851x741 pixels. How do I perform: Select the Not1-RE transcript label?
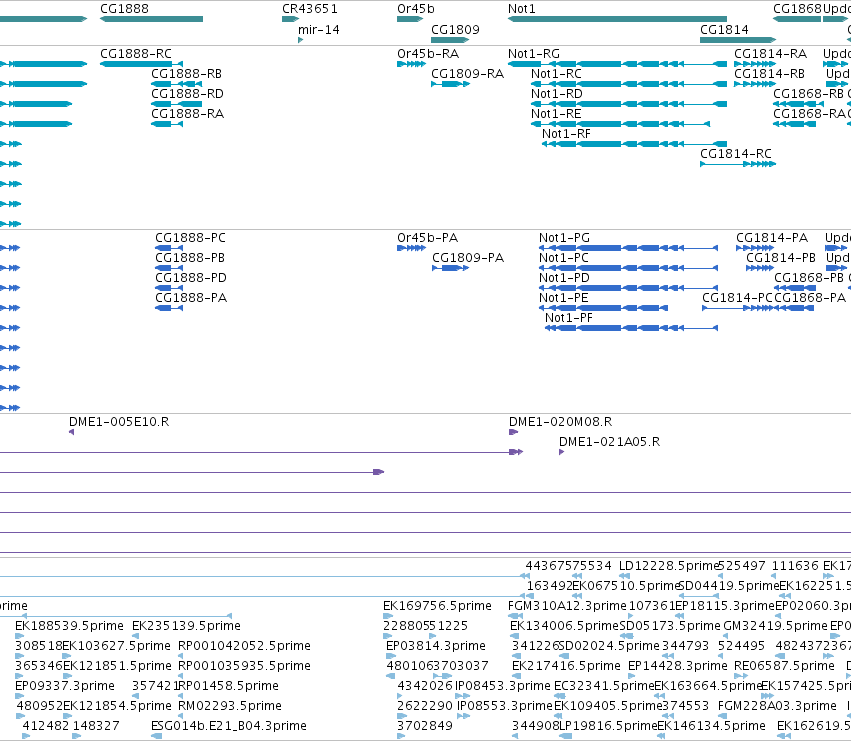(556, 114)
